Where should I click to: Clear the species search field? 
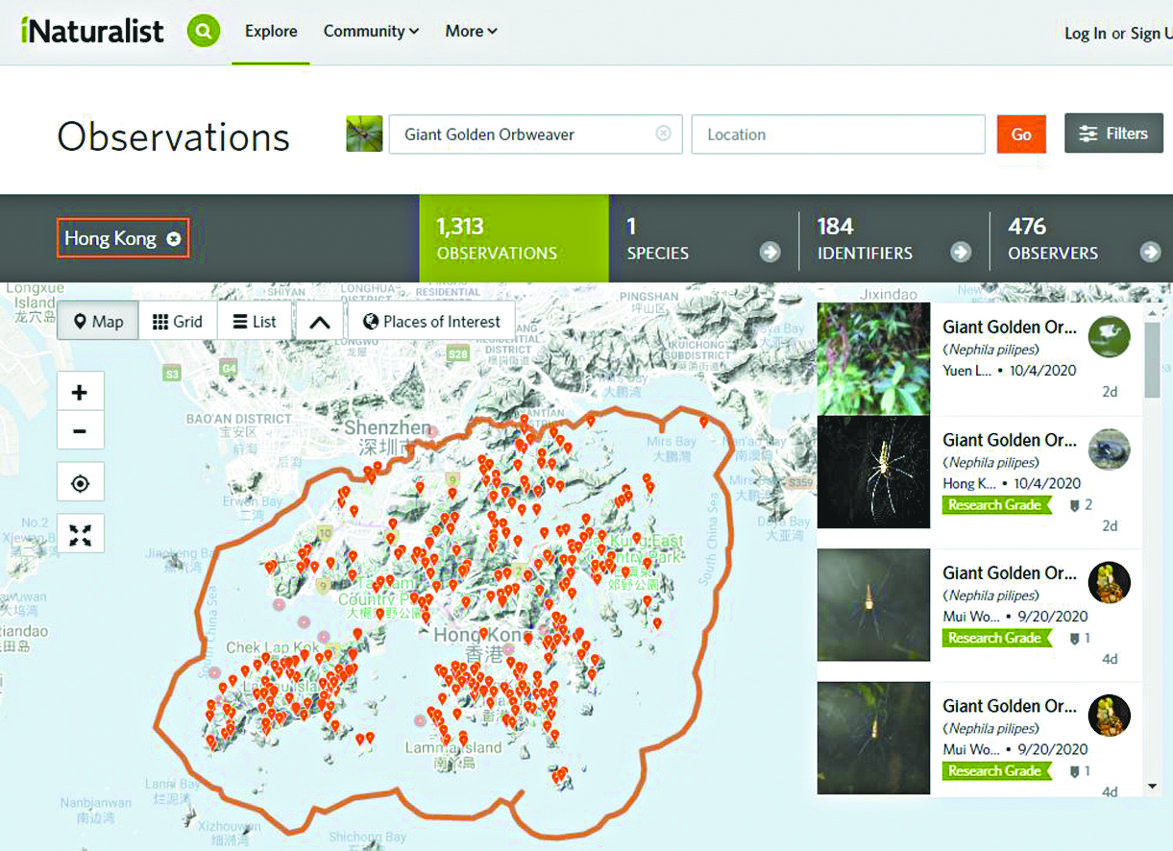[663, 133]
